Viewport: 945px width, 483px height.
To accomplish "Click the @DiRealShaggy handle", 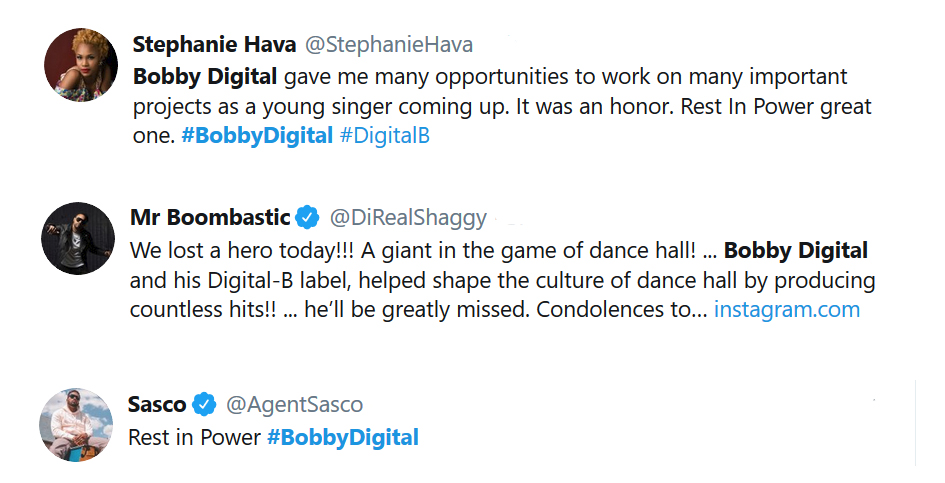I will (408, 217).
